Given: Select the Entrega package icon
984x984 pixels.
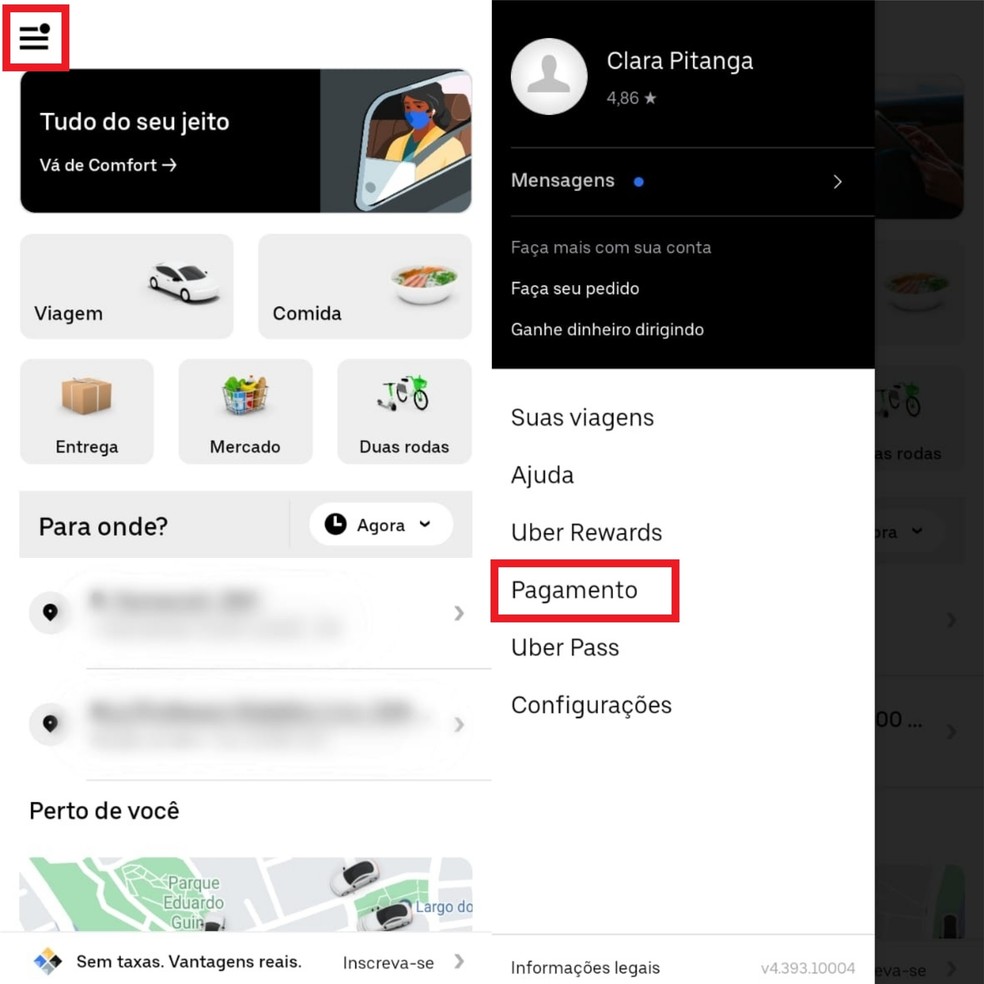Looking at the screenshot, I should 87,395.
